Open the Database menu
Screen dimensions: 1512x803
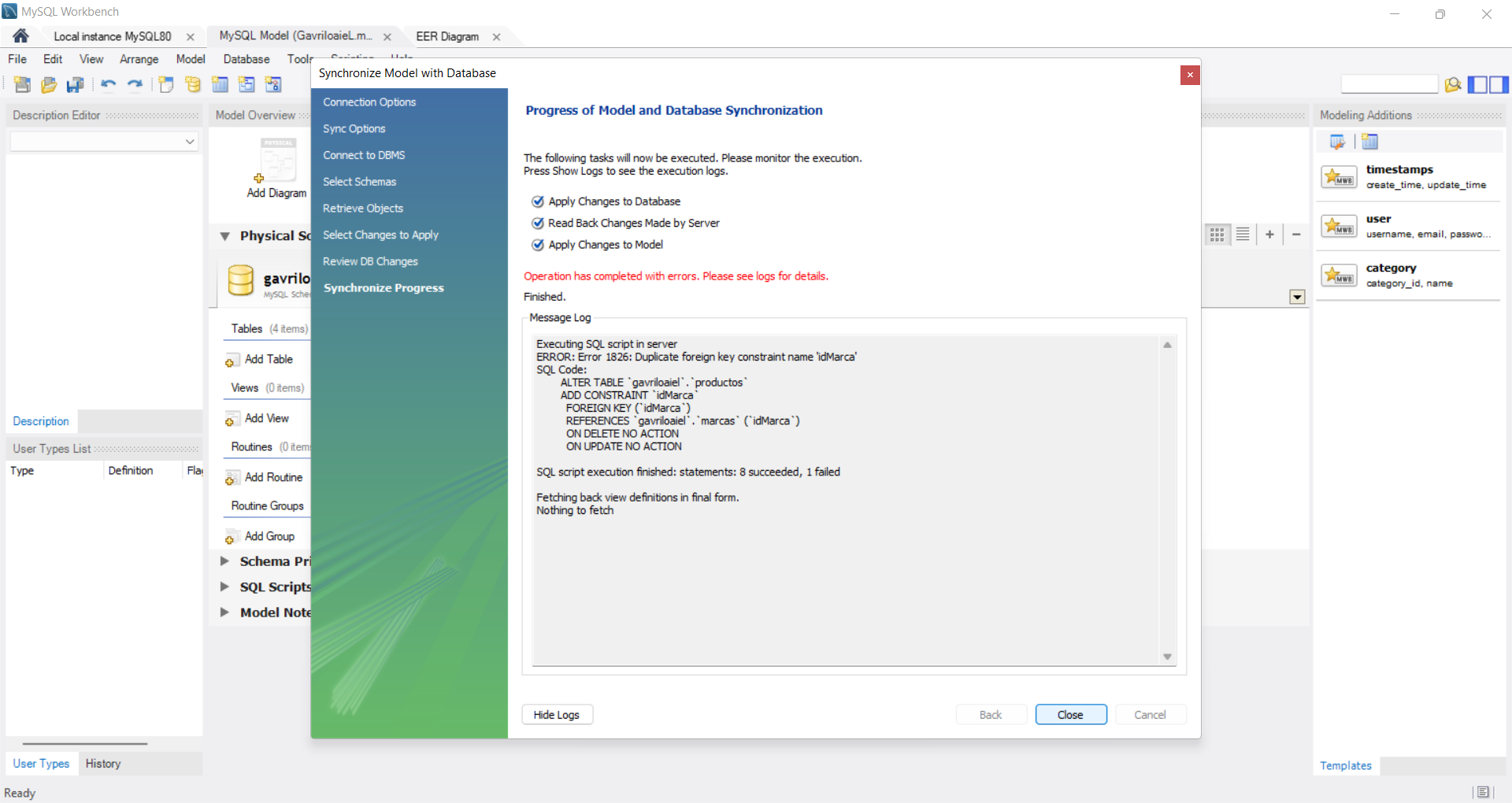point(246,59)
